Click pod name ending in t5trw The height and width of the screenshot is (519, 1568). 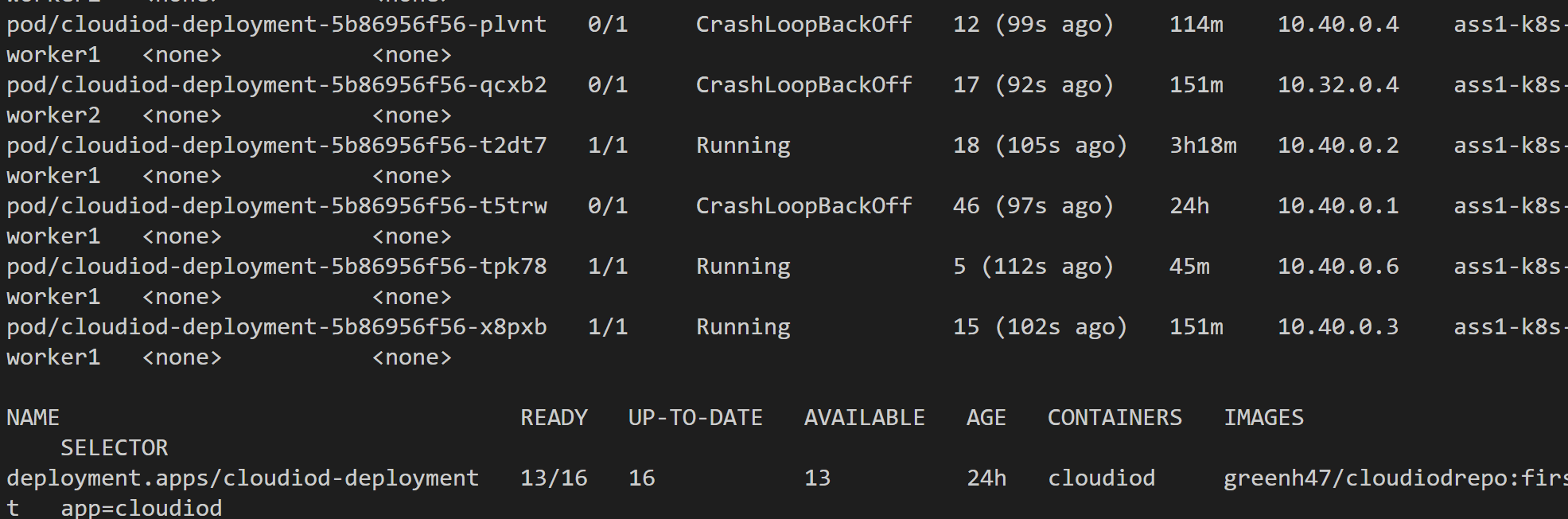[x=276, y=206]
